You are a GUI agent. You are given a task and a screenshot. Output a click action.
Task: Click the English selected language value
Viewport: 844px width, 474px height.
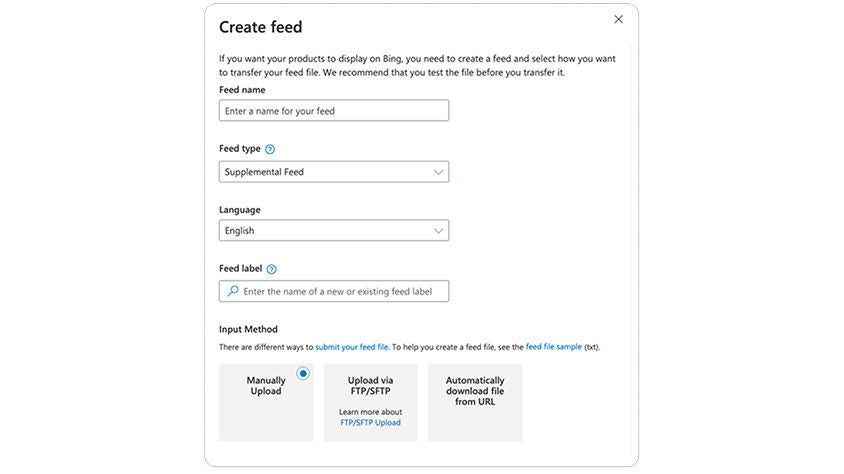pos(239,231)
